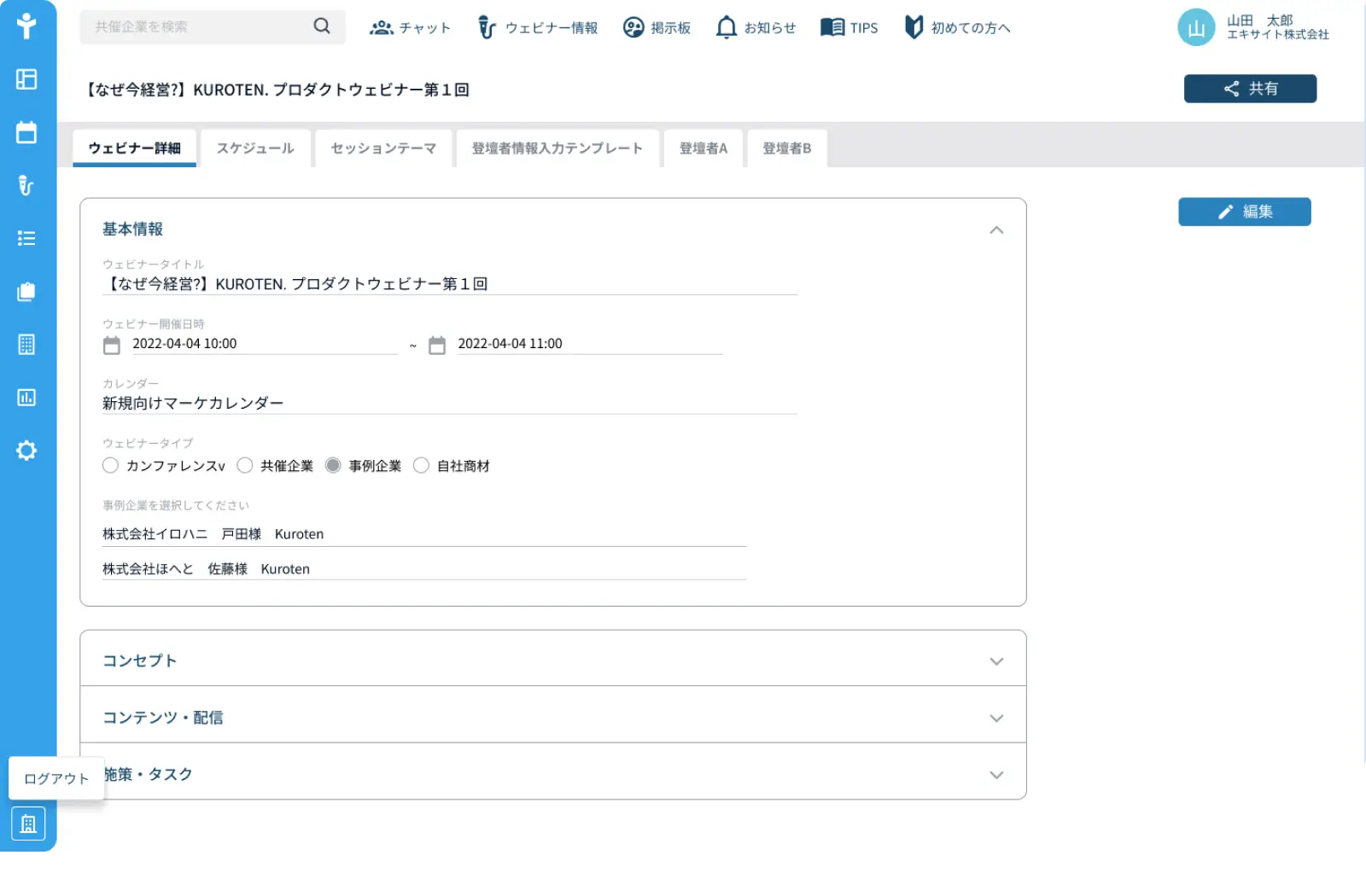Open 掲示板 in the top navigation

(657, 28)
